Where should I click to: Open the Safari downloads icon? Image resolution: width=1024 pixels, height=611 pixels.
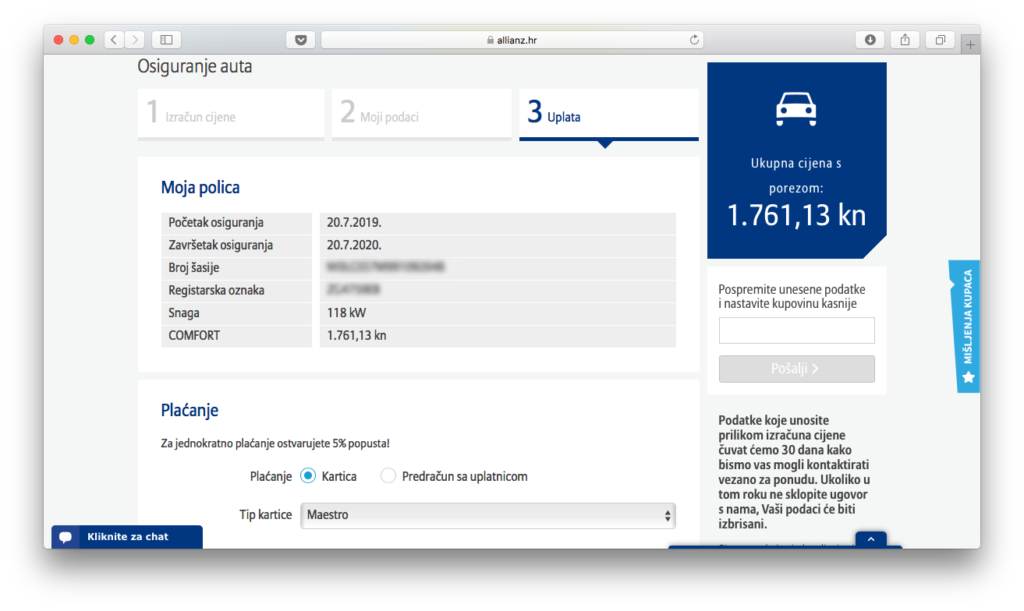click(x=870, y=40)
